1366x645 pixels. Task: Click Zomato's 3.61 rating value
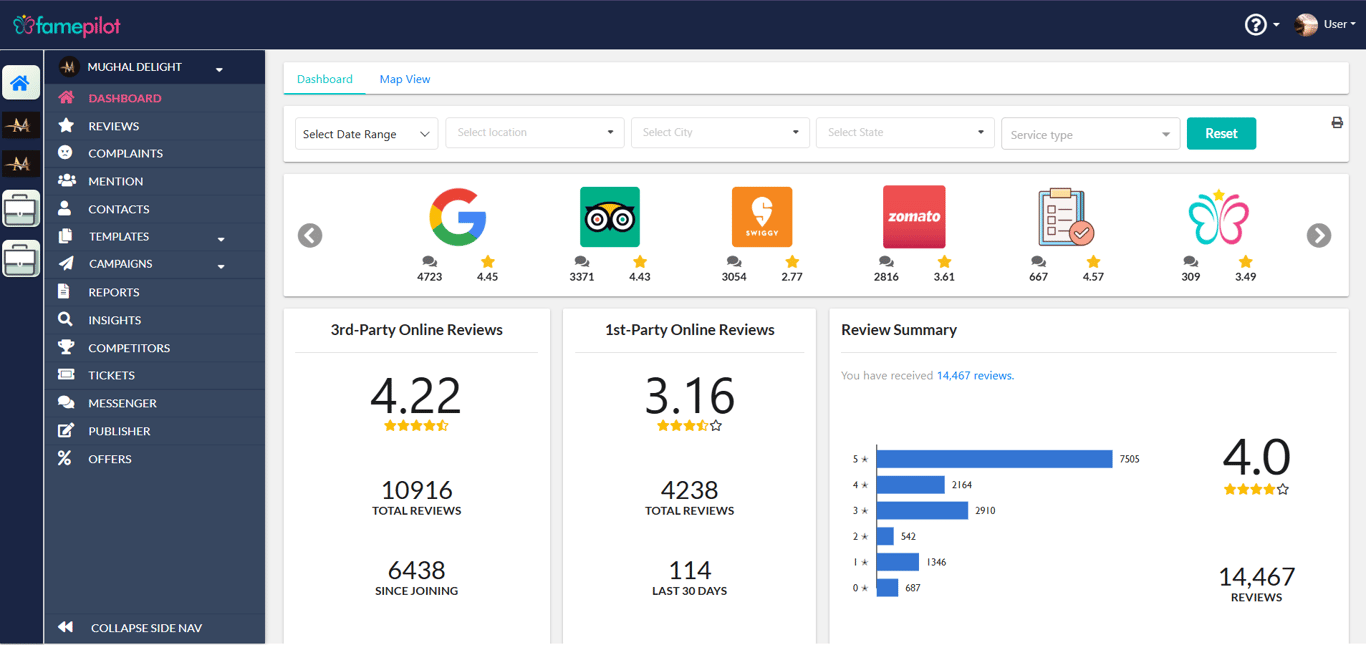tap(944, 277)
